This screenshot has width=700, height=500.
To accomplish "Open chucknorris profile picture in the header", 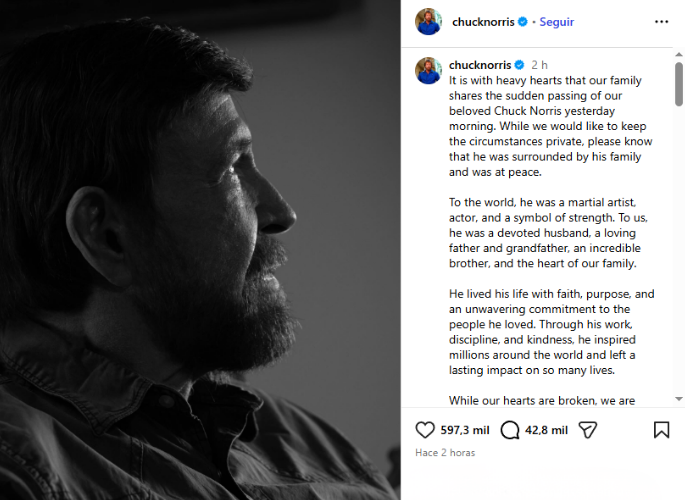I will pyautogui.click(x=429, y=21).
